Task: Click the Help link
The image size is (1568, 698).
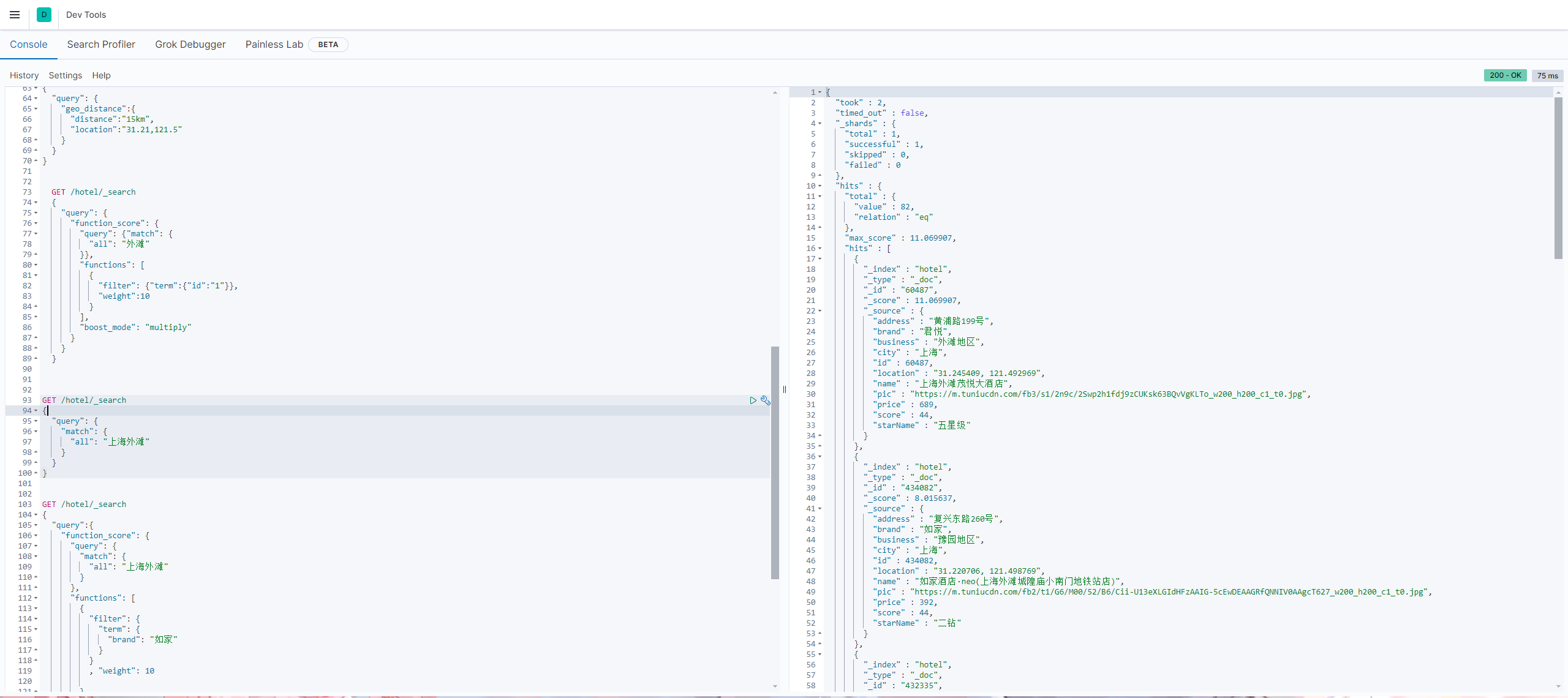Action: 101,75
